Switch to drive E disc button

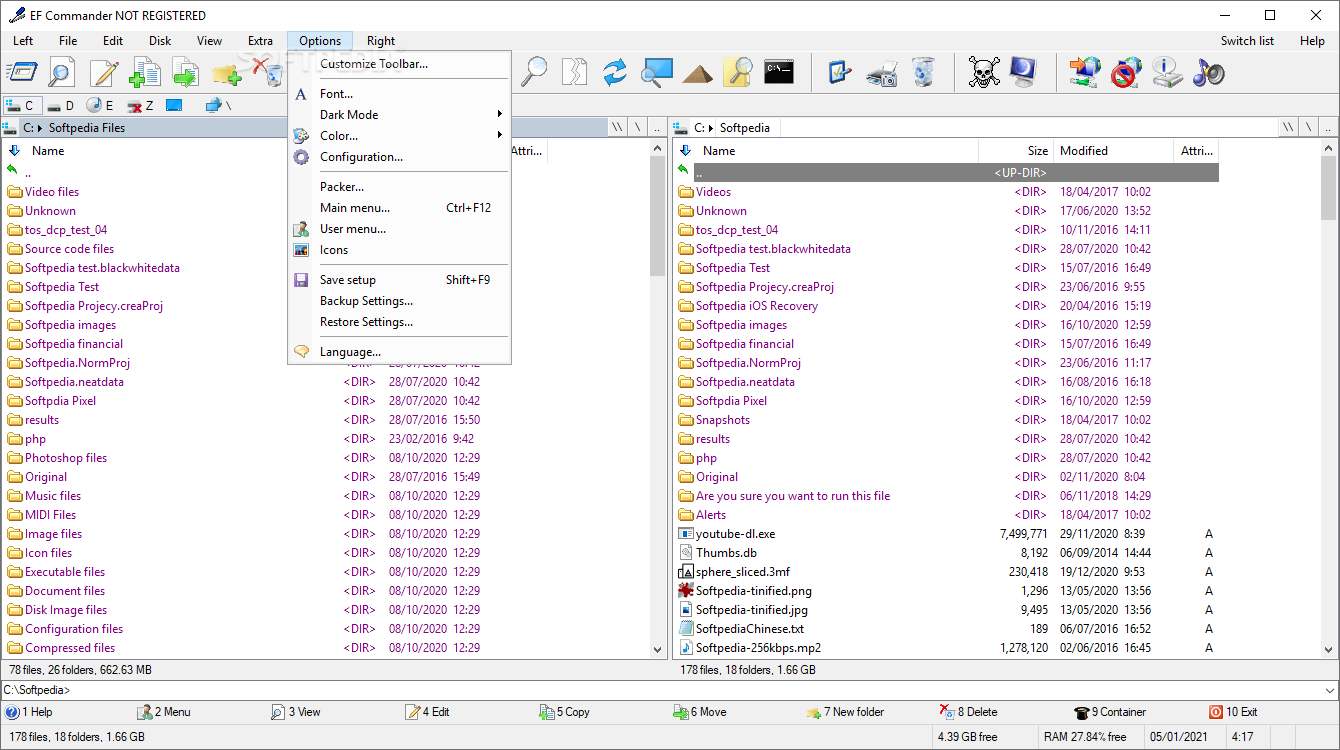101,105
